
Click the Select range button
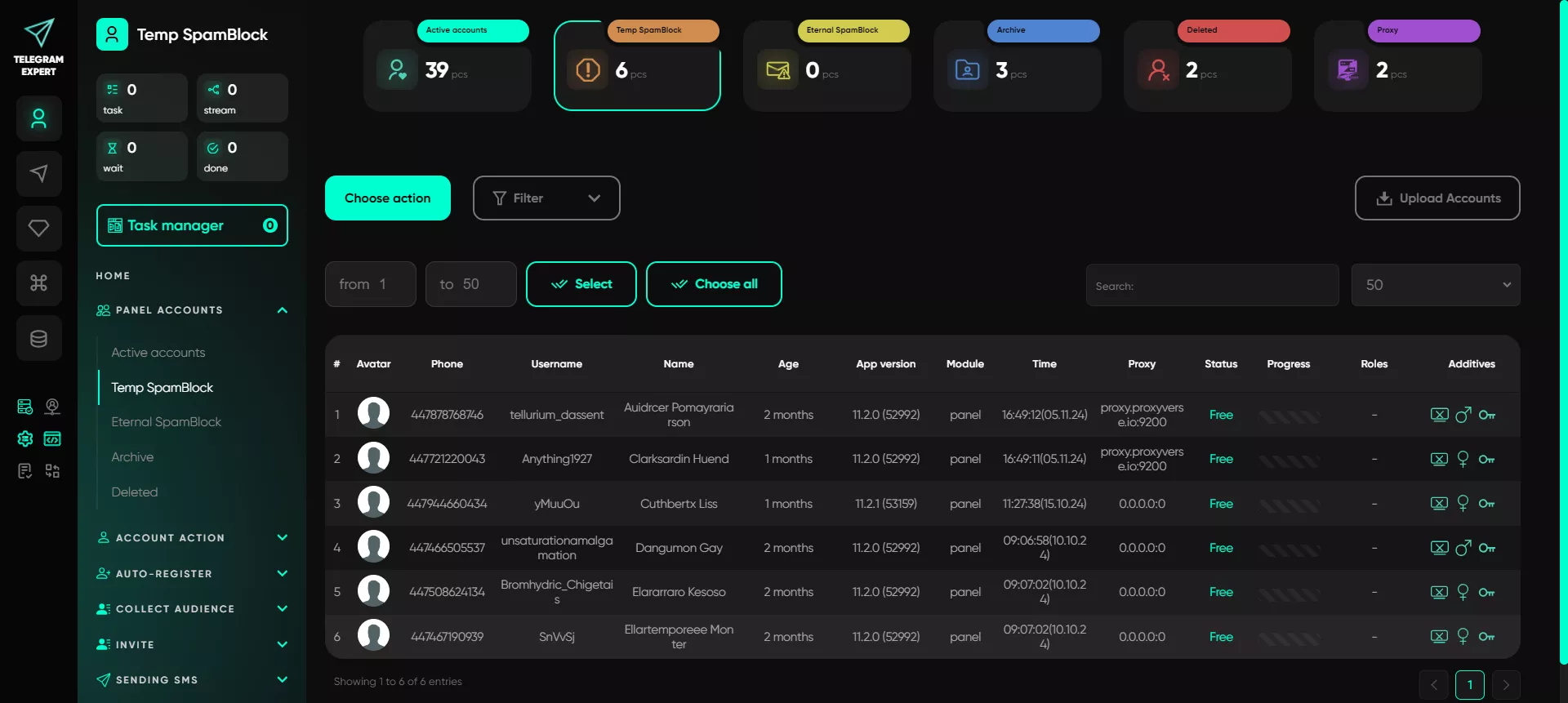tap(581, 284)
